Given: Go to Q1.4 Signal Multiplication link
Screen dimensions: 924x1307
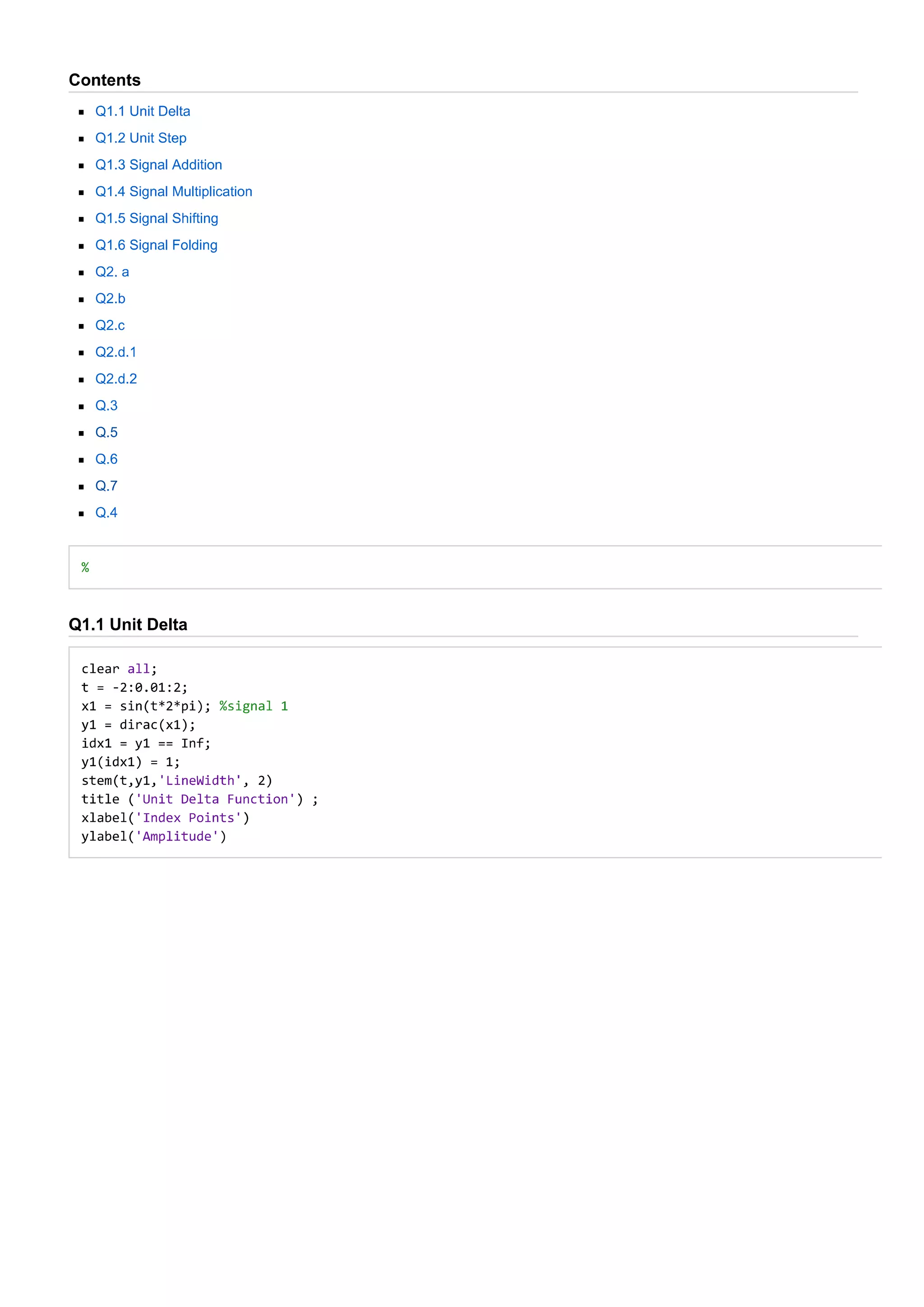Looking at the screenshot, I should (x=174, y=191).
